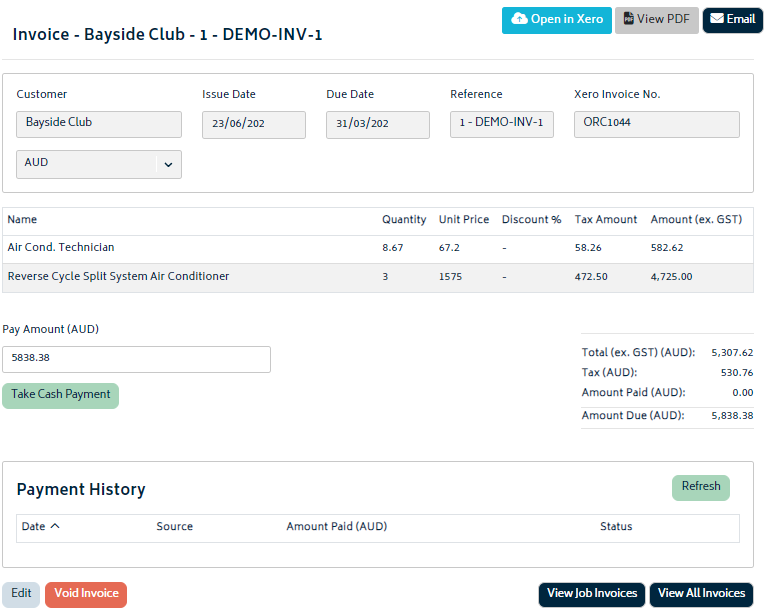Focus the Pay Amount input field
This screenshot has width=765, height=612.
coord(136,359)
